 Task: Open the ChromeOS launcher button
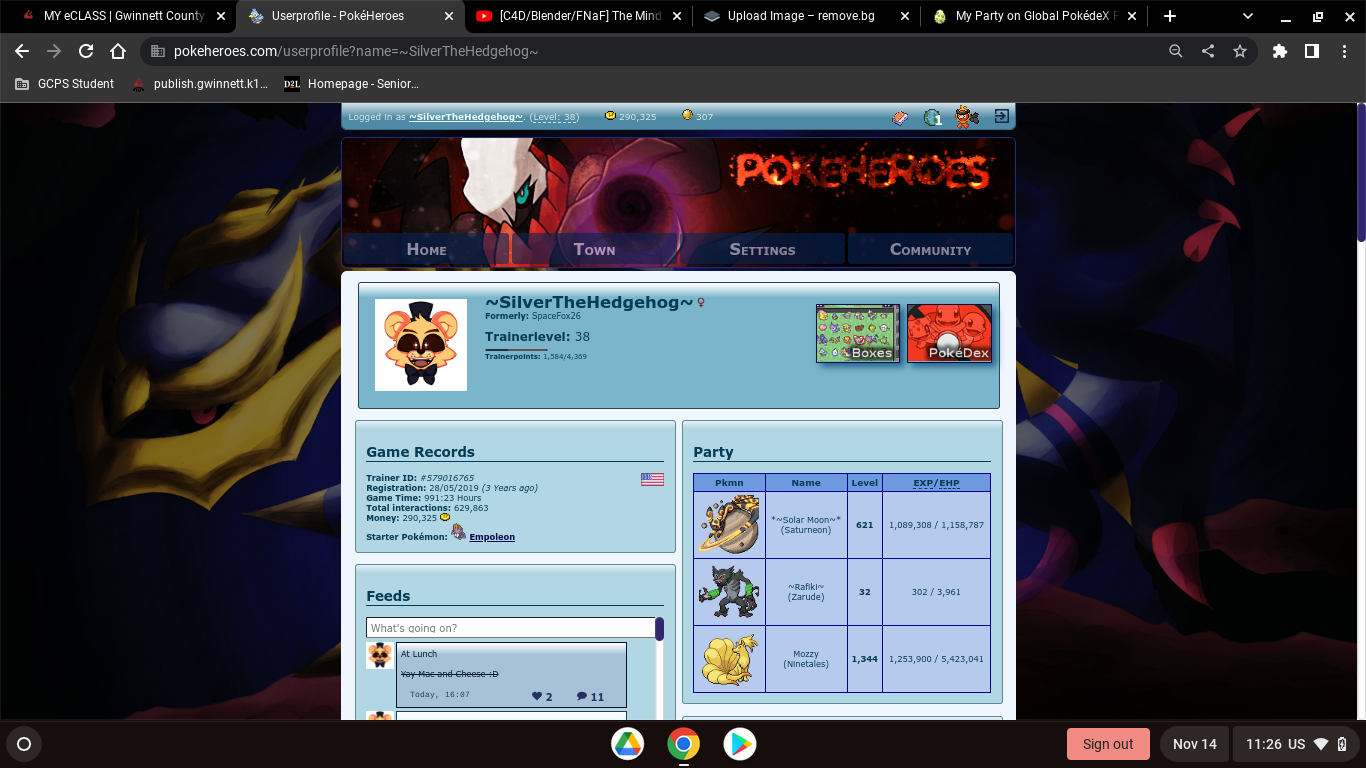pos(24,744)
